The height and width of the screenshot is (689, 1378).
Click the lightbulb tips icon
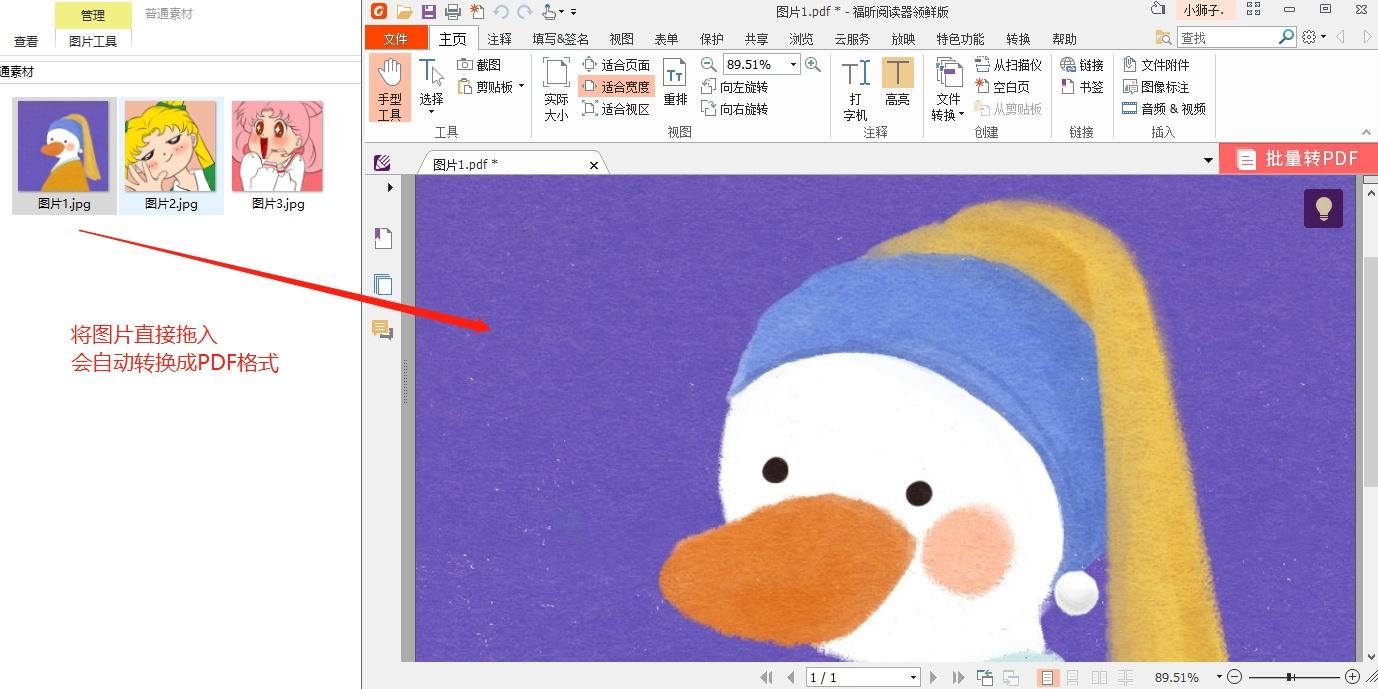[x=1323, y=208]
